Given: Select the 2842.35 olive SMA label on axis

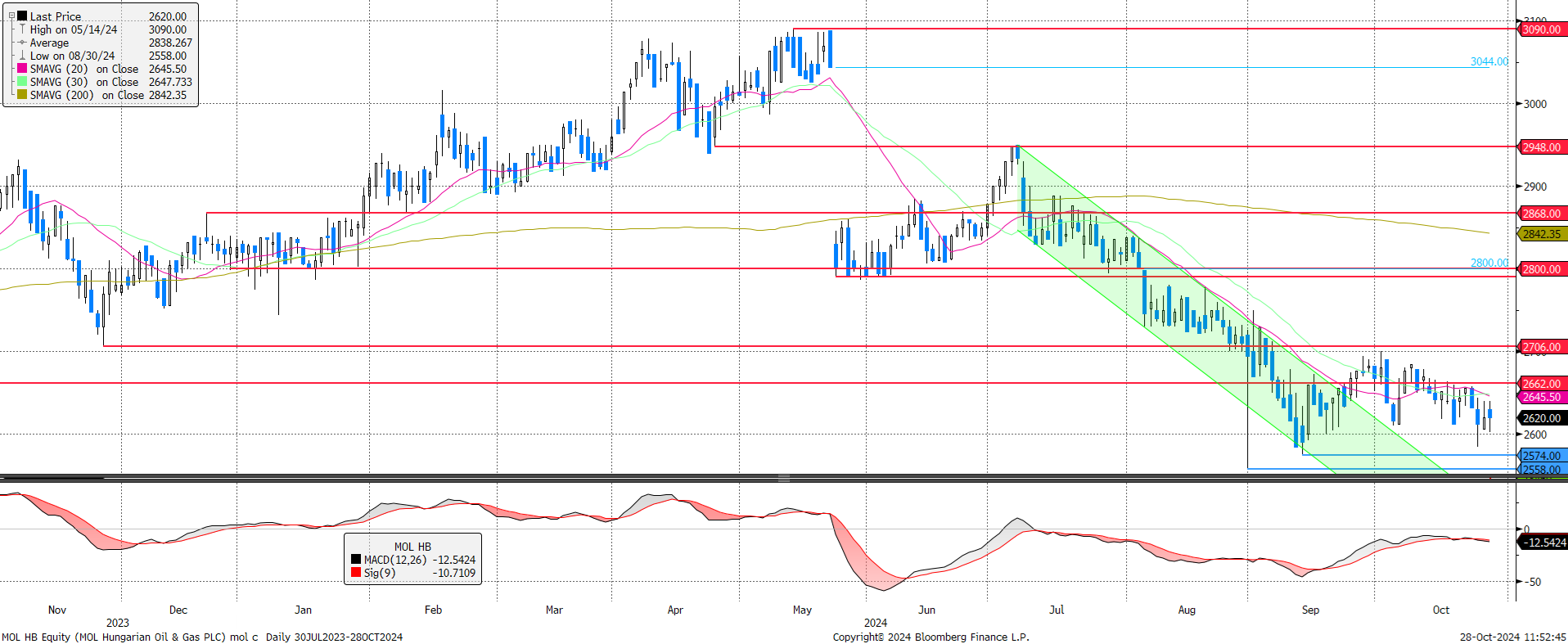Looking at the screenshot, I should (x=1542, y=234).
